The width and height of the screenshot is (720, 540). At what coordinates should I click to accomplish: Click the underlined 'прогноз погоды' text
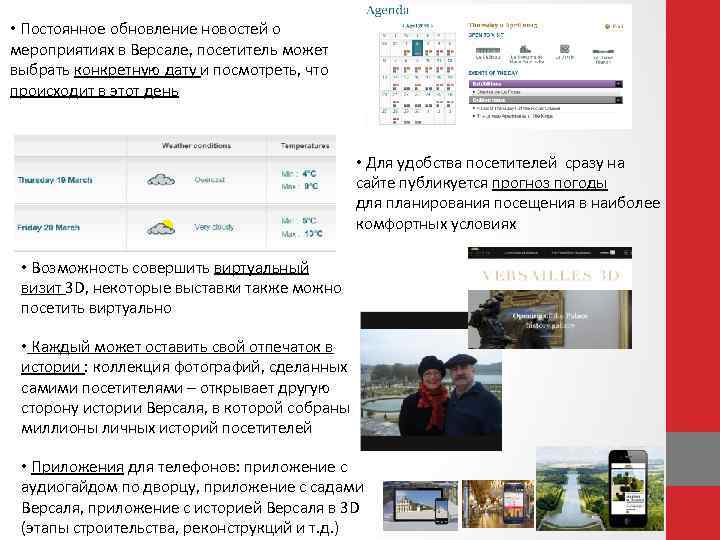(550, 183)
